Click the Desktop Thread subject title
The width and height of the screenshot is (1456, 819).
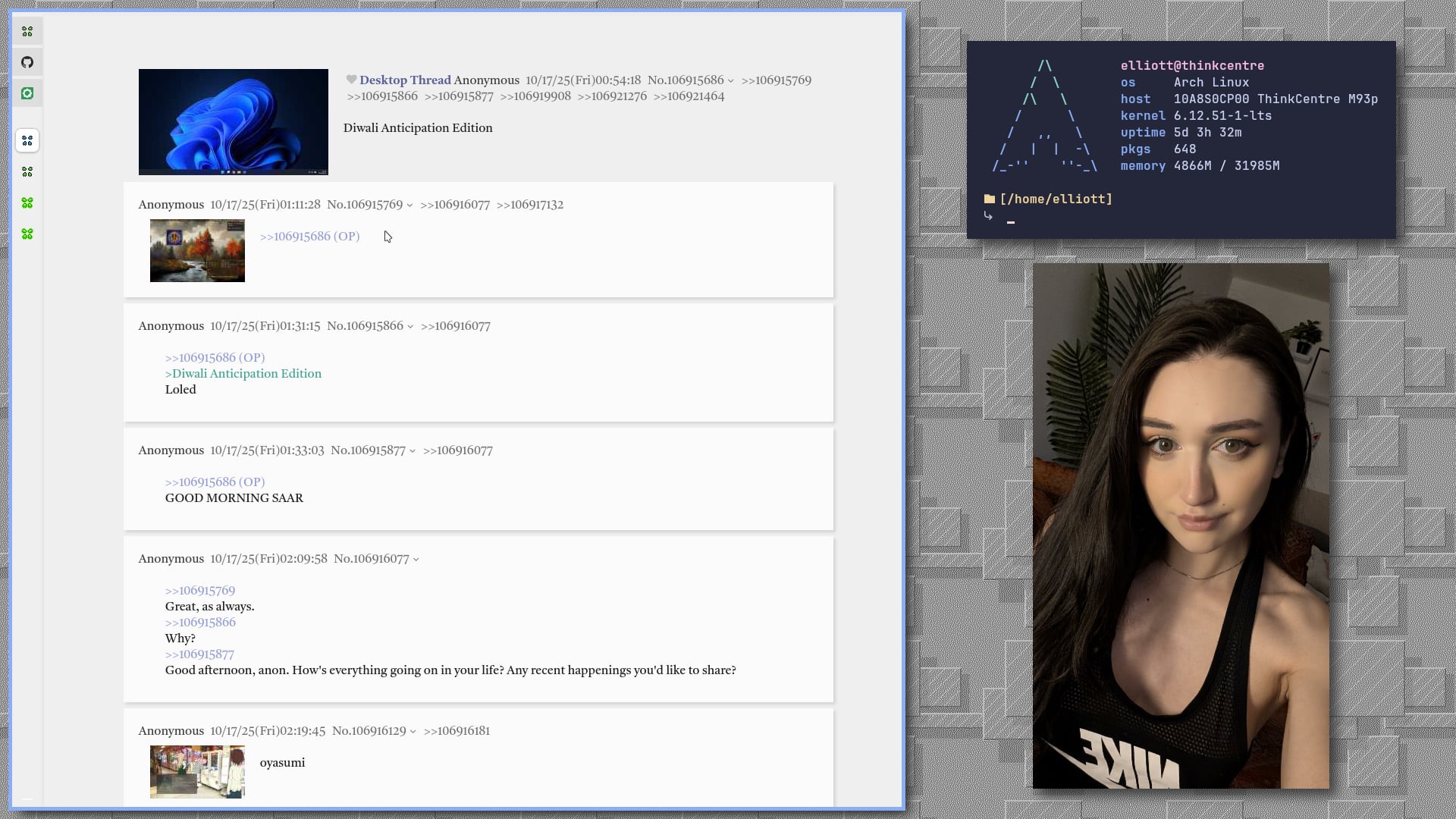[x=404, y=80]
